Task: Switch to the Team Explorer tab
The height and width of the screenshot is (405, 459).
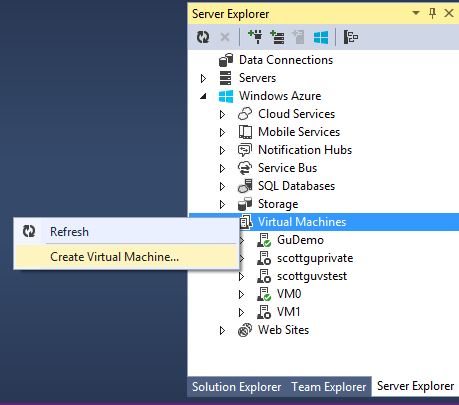Action: [x=329, y=387]
